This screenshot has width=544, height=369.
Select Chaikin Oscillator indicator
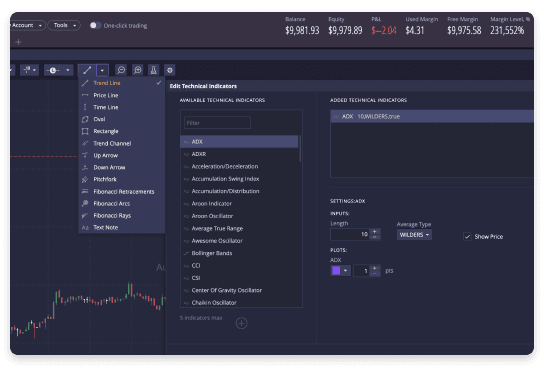pos(239,302)
